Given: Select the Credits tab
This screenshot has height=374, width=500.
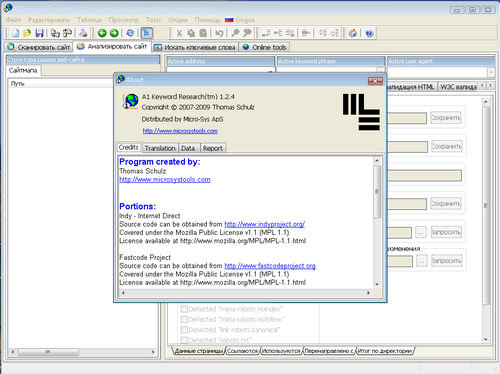Looking at the screenshot, I should tap(129, 147).
